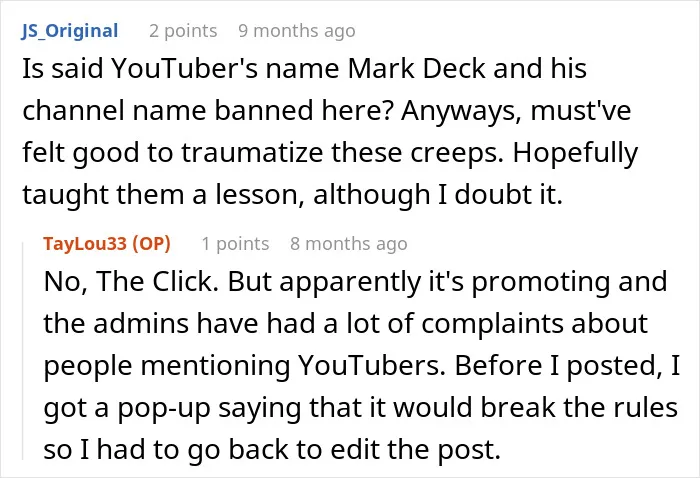Open the '9 months ago' comment permalink
This screenshot has height=478, width=700.
coord(297,31)
